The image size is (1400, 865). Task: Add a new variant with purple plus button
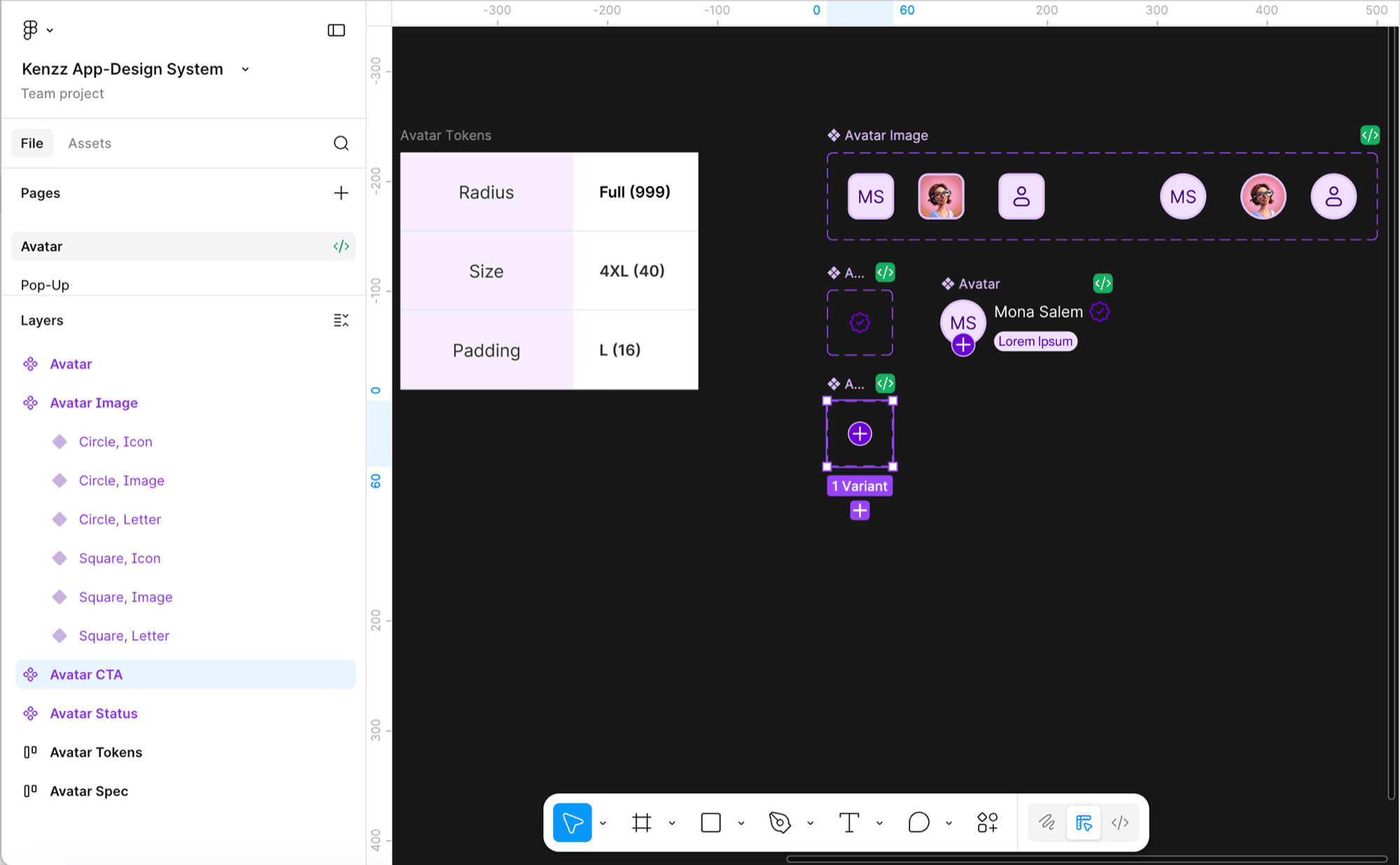(860, 511)
